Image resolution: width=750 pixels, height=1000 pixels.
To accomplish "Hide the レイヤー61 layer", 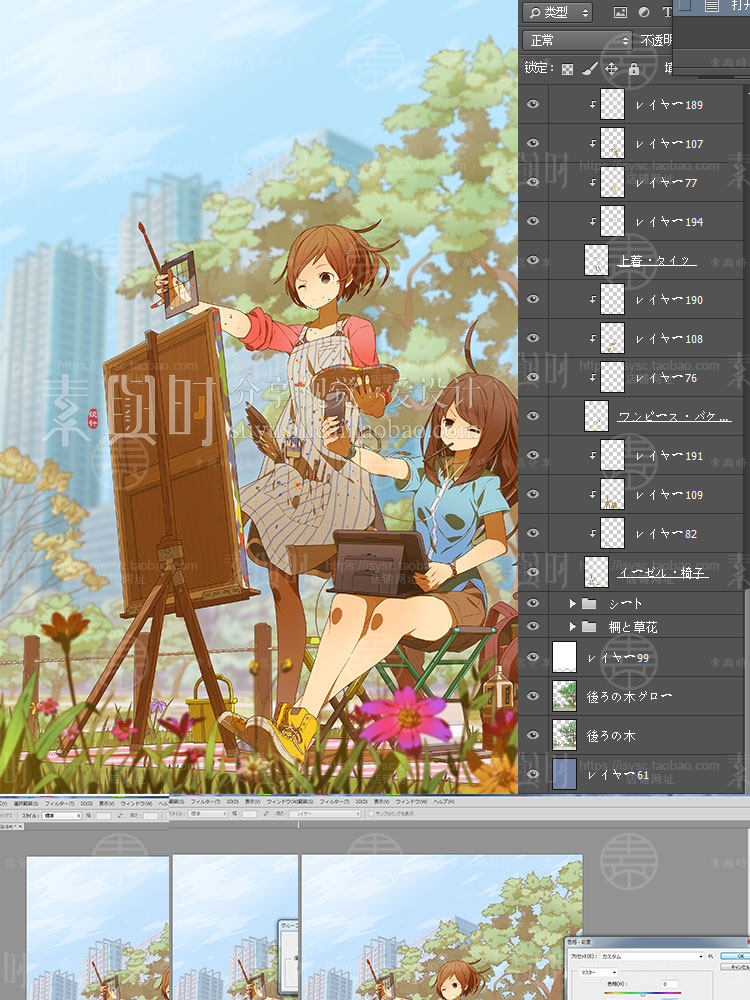I will 533,774.
